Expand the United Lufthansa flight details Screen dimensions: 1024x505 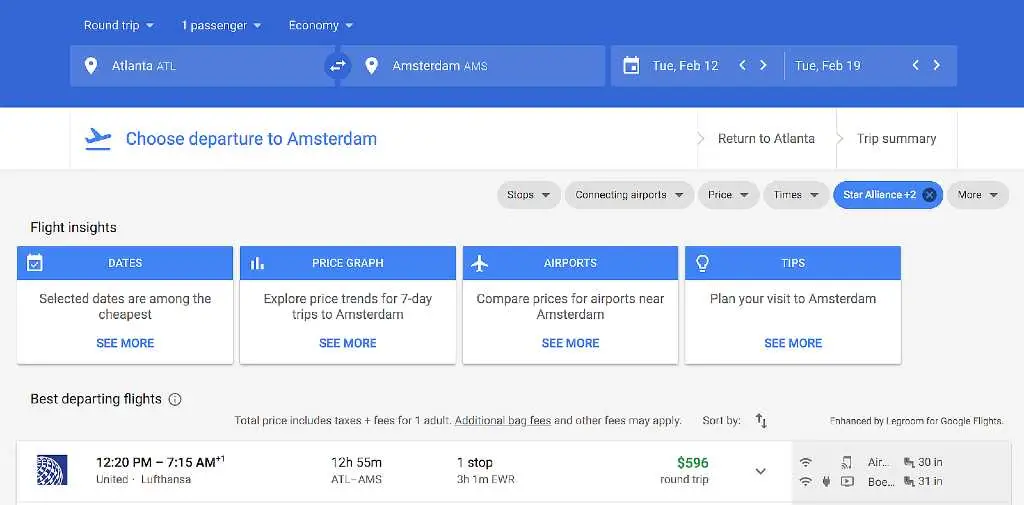click(x=760, y=471)
